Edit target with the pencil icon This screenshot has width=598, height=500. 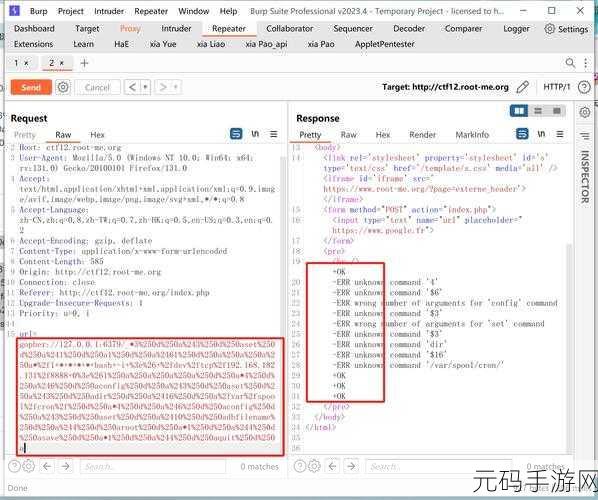[522, 87]
